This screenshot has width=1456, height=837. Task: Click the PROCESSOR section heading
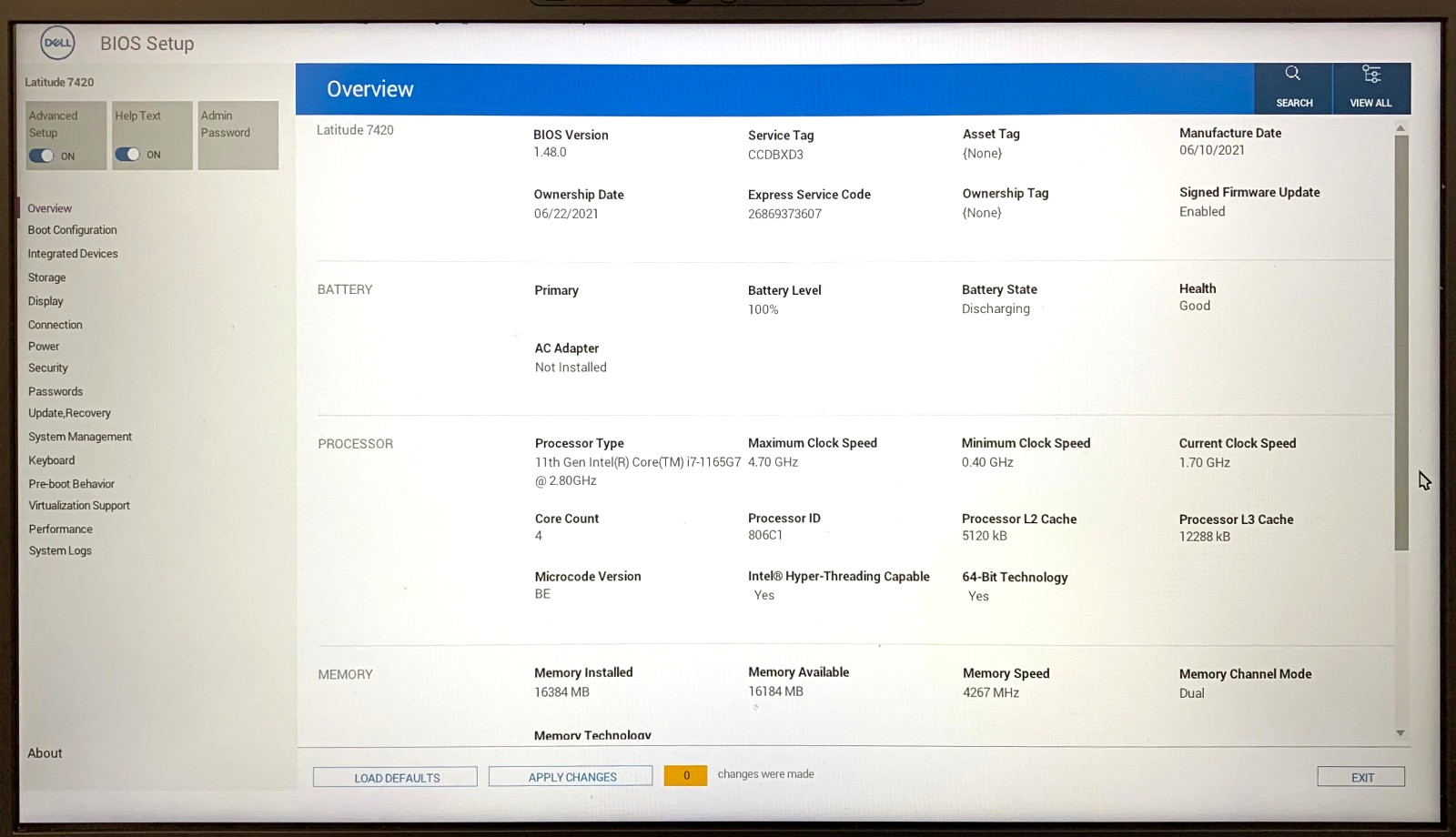[356, 444]
